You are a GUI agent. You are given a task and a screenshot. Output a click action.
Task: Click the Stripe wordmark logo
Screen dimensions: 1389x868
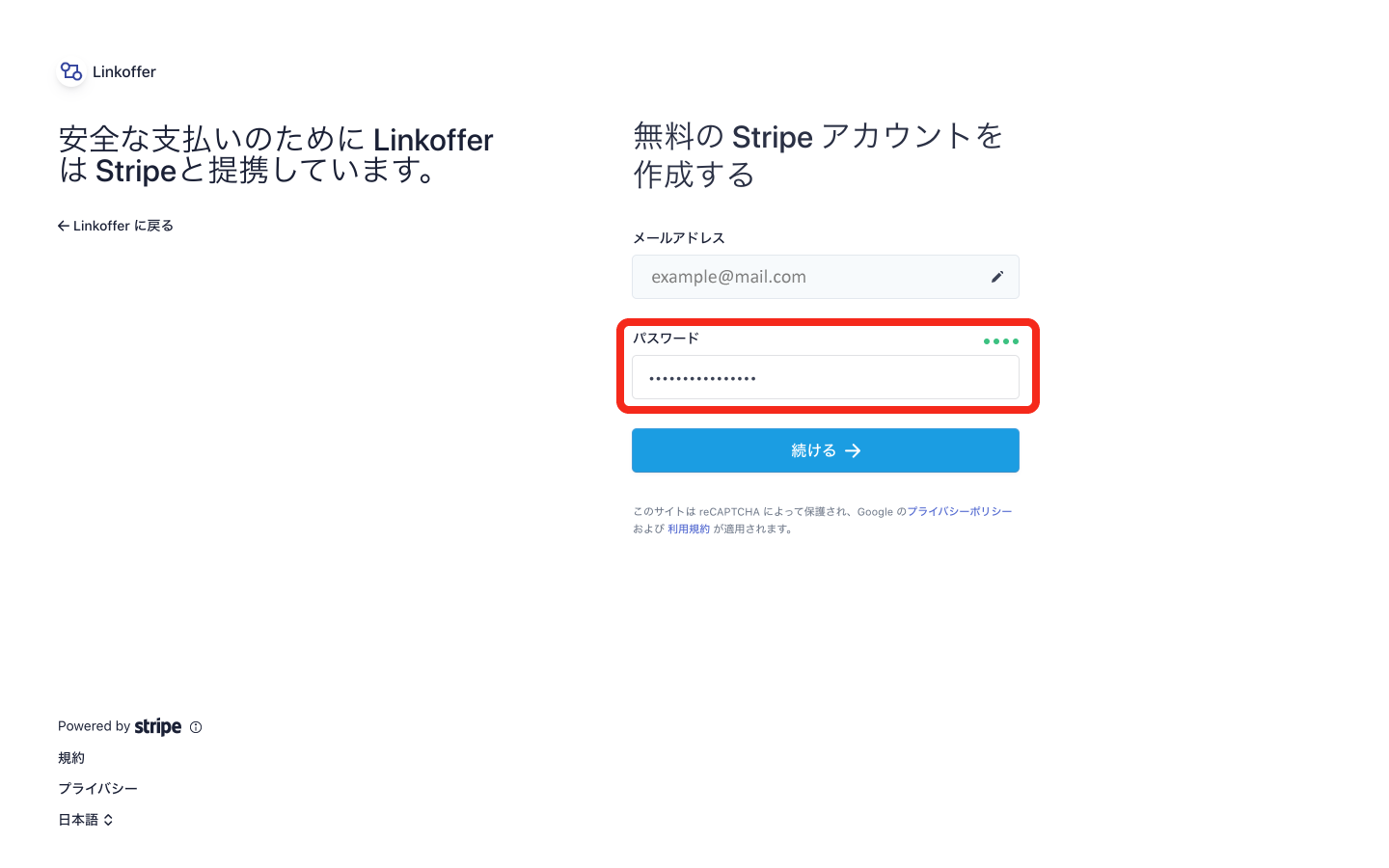[x=158, y=726]
